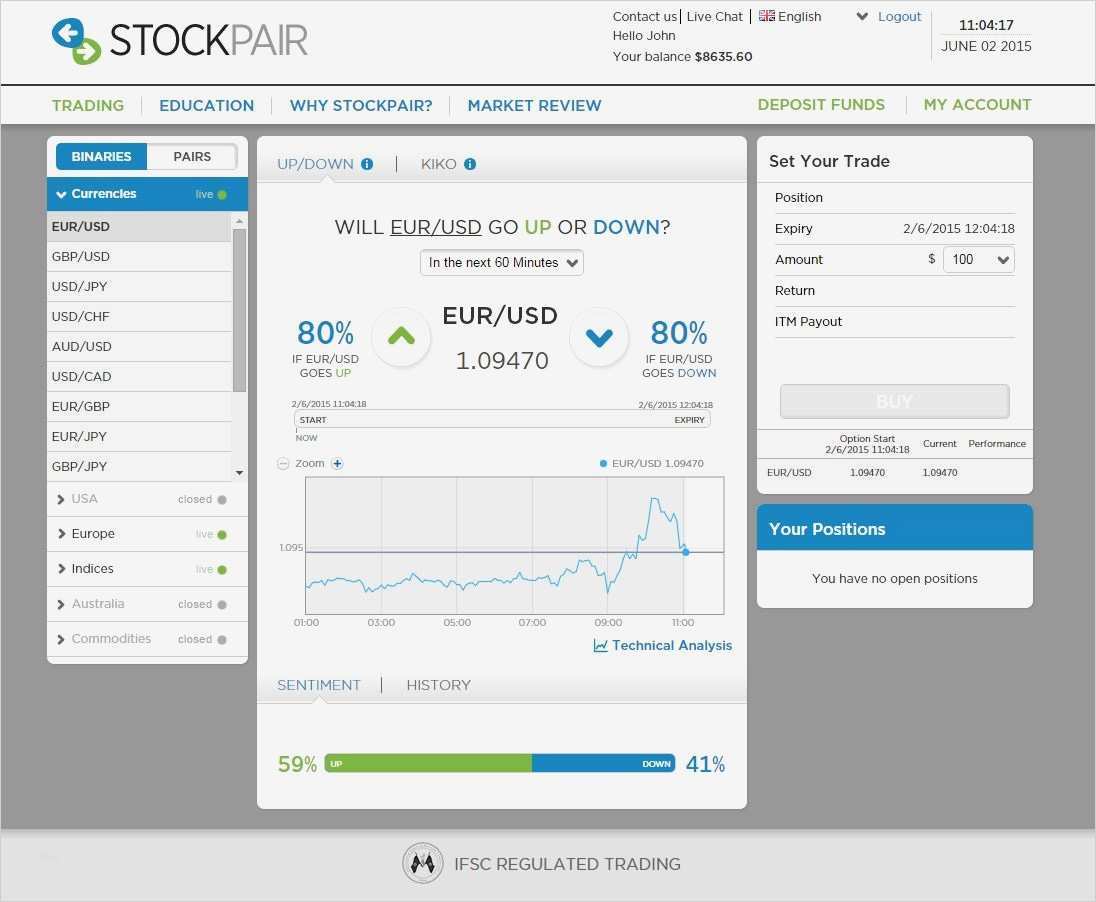Expand the USA category

(147, 499)
